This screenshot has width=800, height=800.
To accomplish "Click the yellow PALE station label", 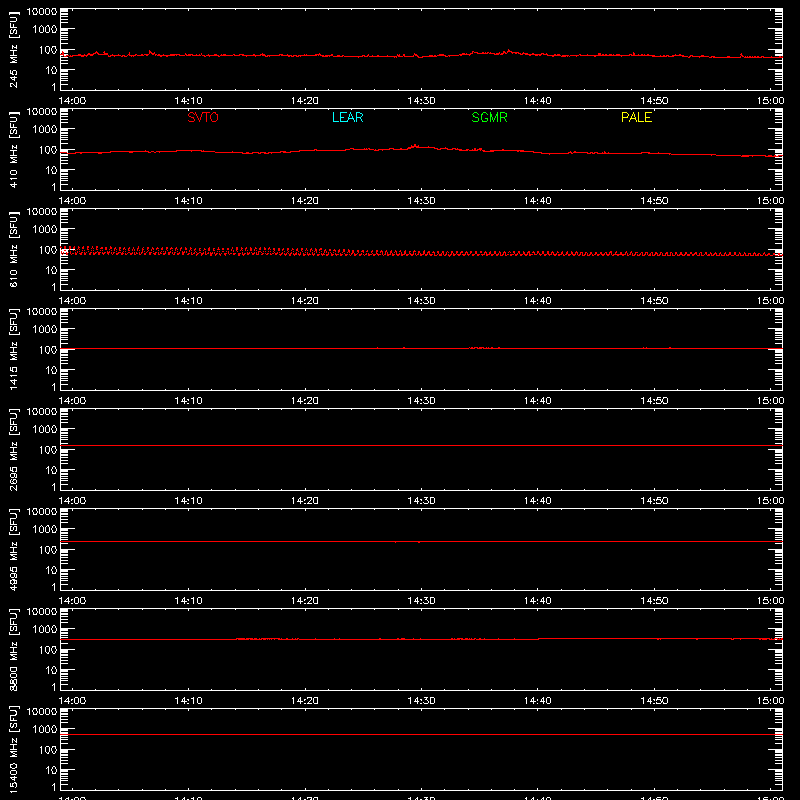I will (636, 117).
